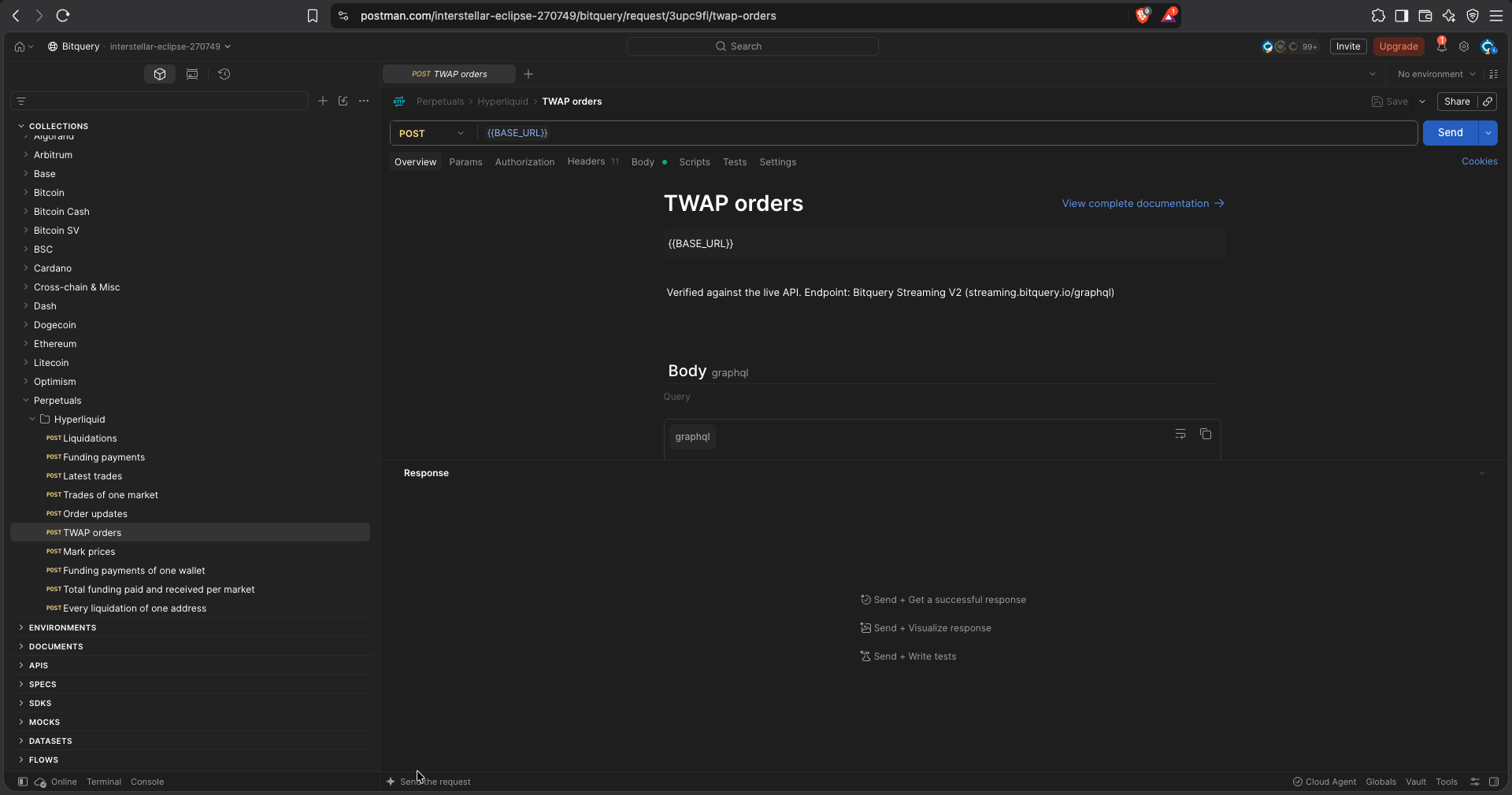Viewport: 1512px width, 795px height.
Task: Open View complete documentation link
Action: coord(1143,204)
